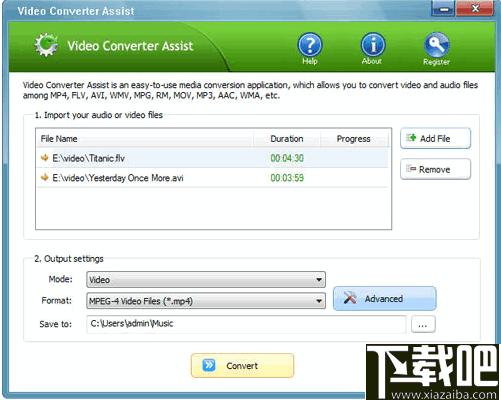
Task: Click the arrow icon beside Titanic.flv
Action: pos(45,158)
